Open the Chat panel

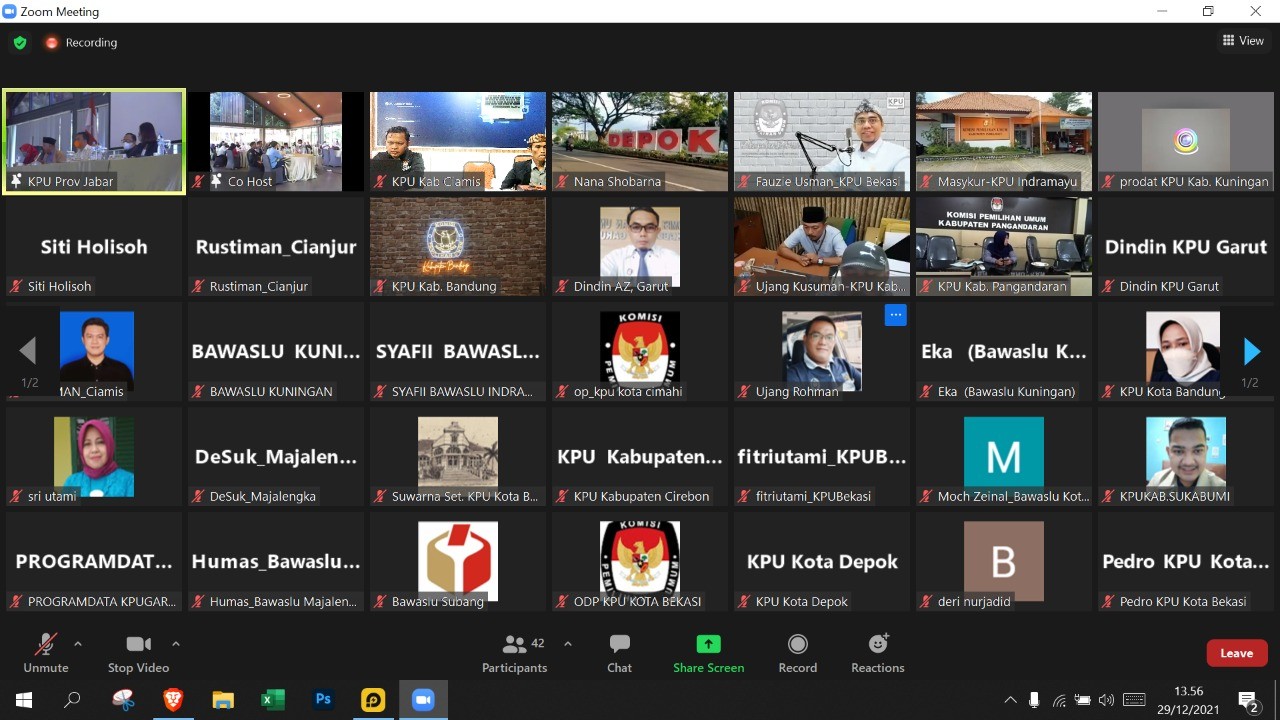tap(619, 653)
